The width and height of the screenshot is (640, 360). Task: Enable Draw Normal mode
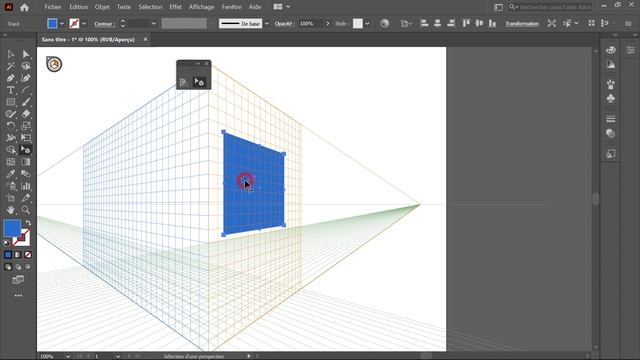[x=8, y=267]
